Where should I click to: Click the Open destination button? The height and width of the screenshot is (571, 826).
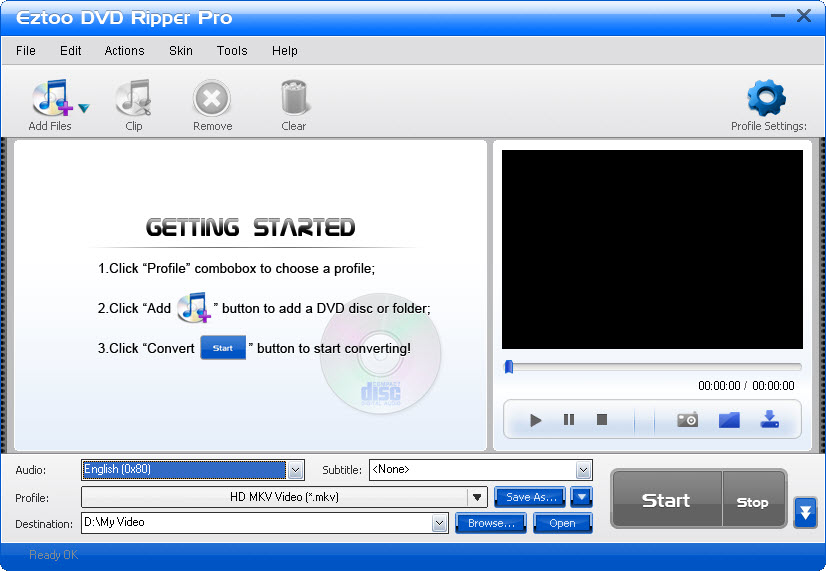coord(563,523)
